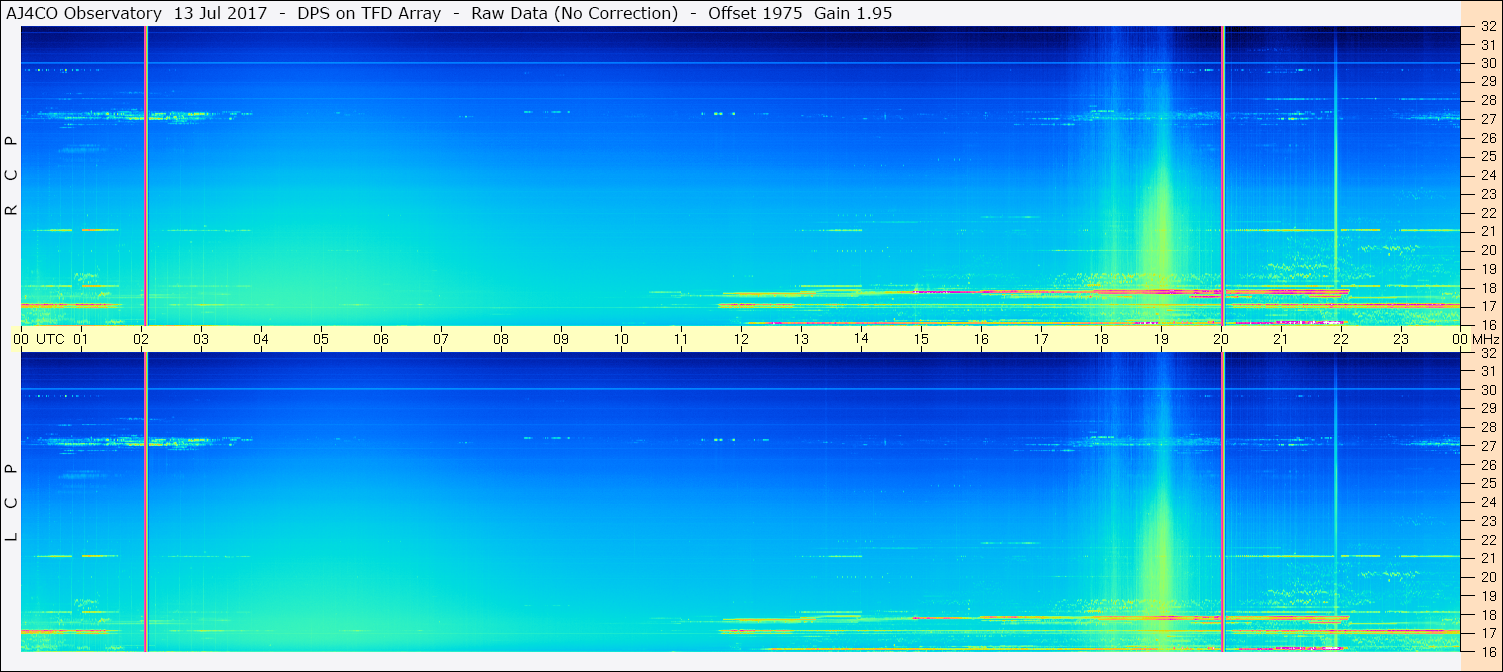Image resolution: width=1503 pixels, height=672 pixels.
Task: Select the '27' MHz tick on LCP frequency scale
Action: (1488, 446)
